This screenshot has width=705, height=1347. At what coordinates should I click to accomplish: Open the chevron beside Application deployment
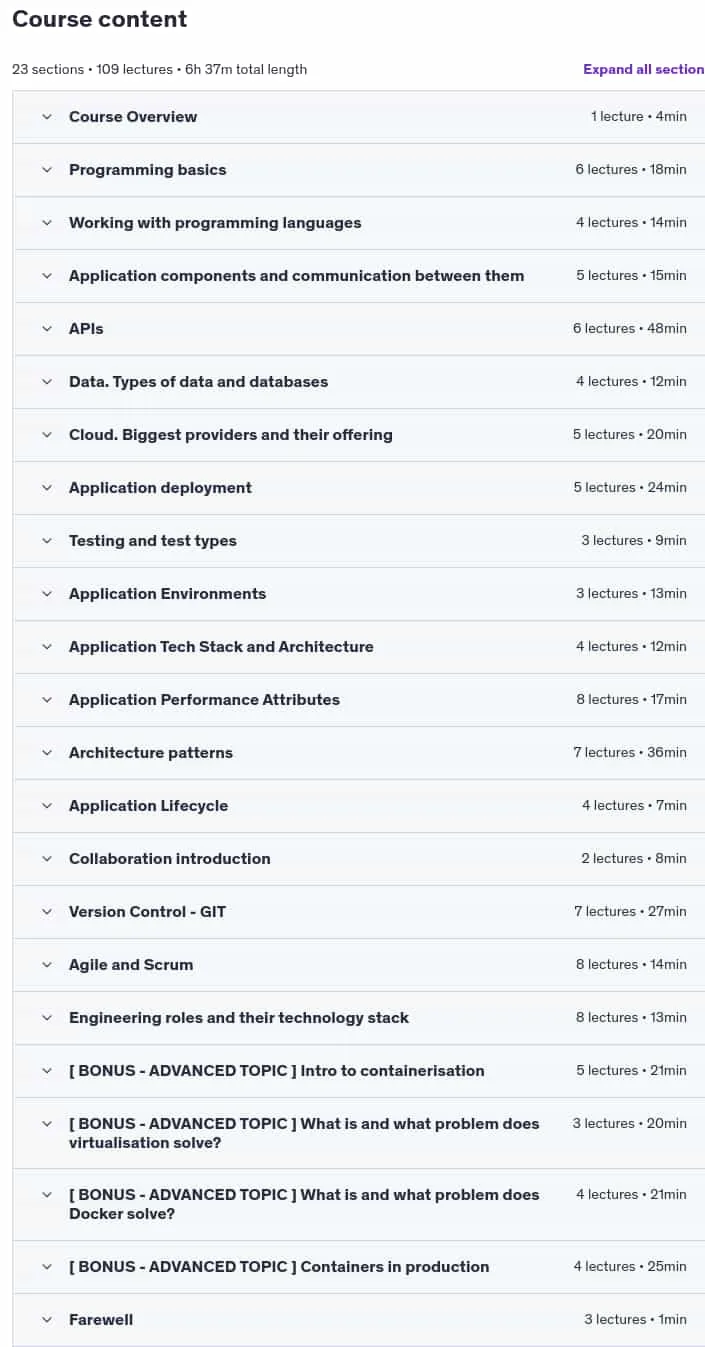(46, 488)
